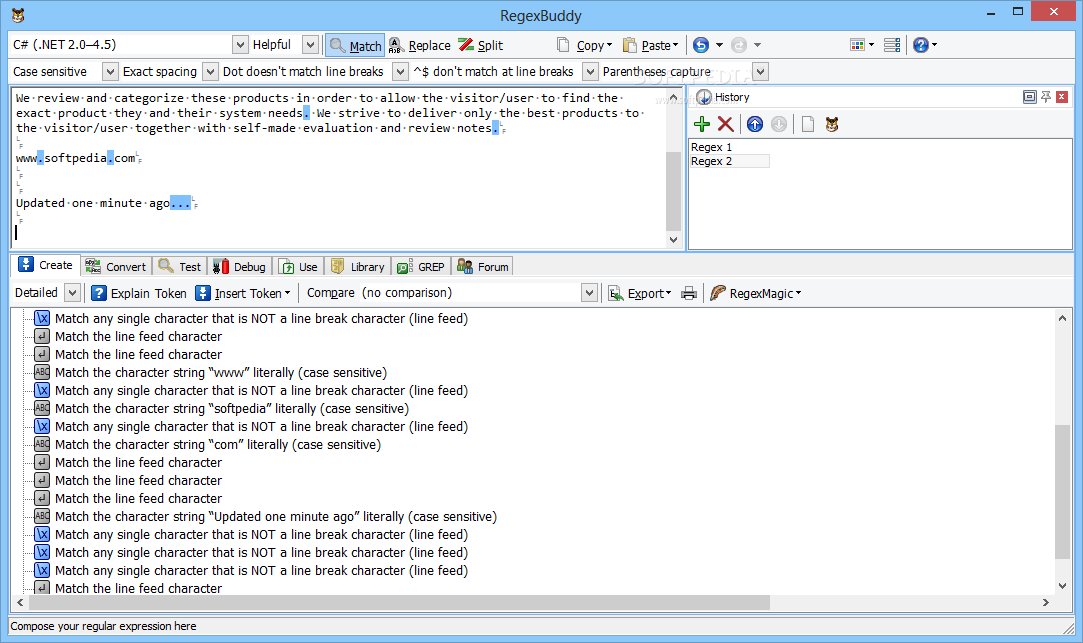Click the Undo arrow icon
Image resolution: width=1083 pixels, height=643 pixels.
(700, 46)
